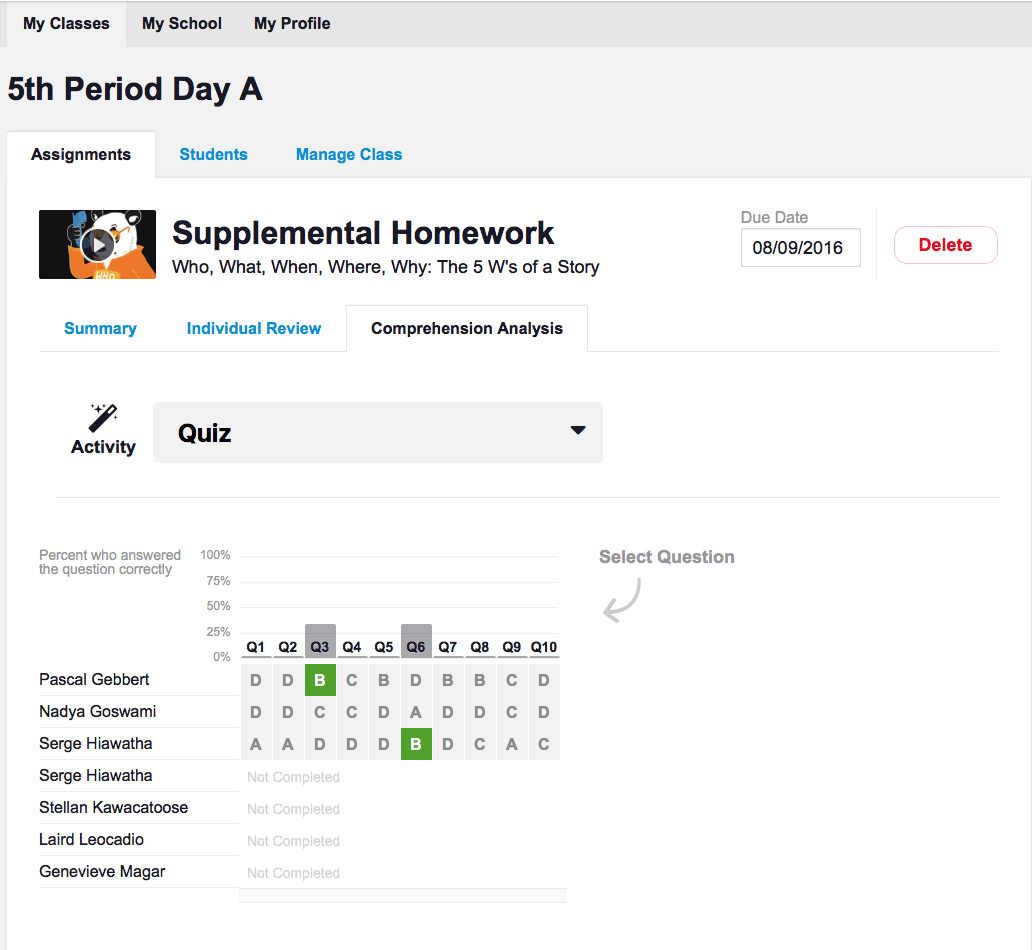This screenshot has width=1032, height=950.
Task: Go to the Students tab
Action: 213,154
